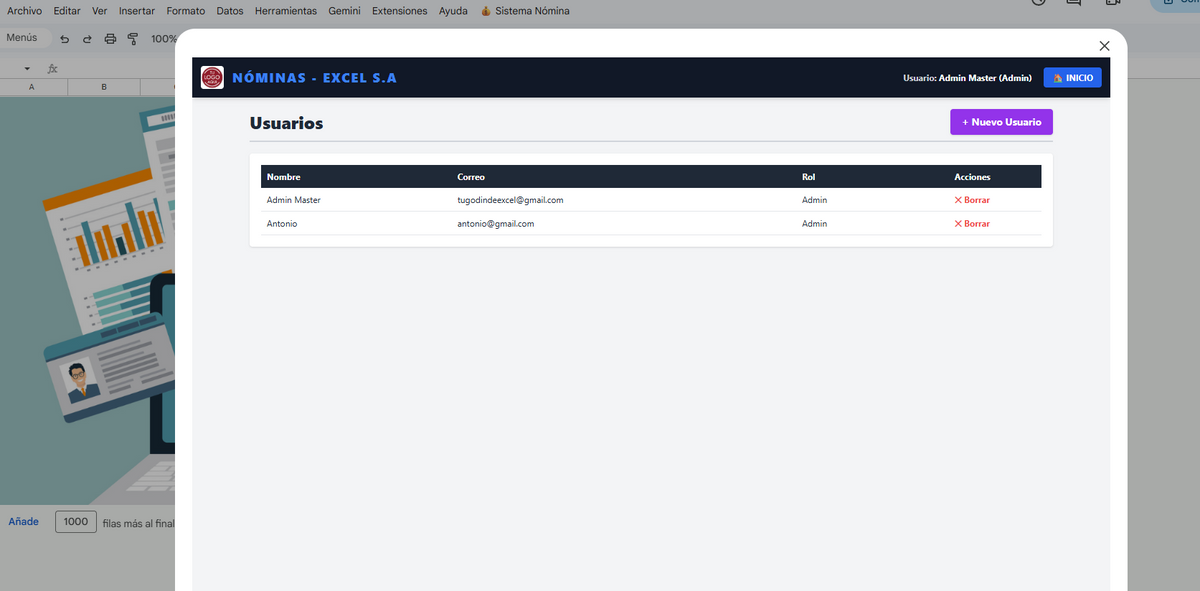The image size is (1200, 591).
Task: Click the company logo in Nóminas header
Action: (212, 77)
